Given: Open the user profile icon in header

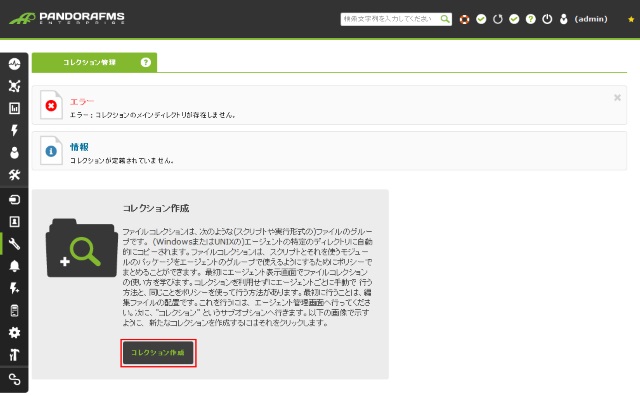Looking at the screenshot, I should [x=564, y=19].
